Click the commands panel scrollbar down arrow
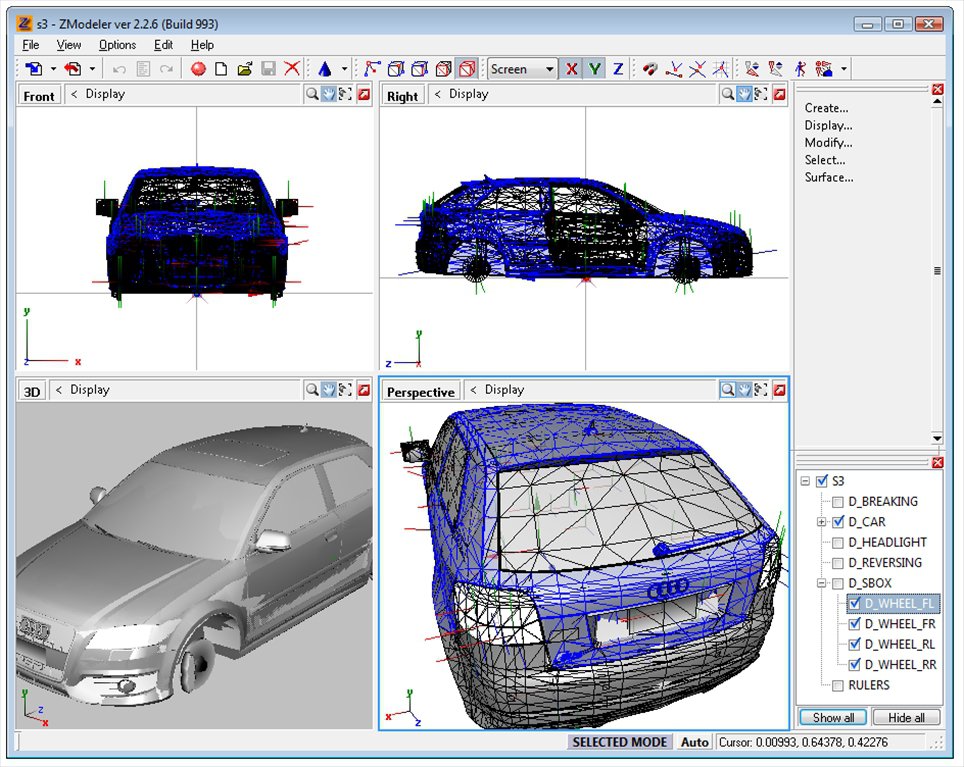The image size is (964, 767). (937, 438)
